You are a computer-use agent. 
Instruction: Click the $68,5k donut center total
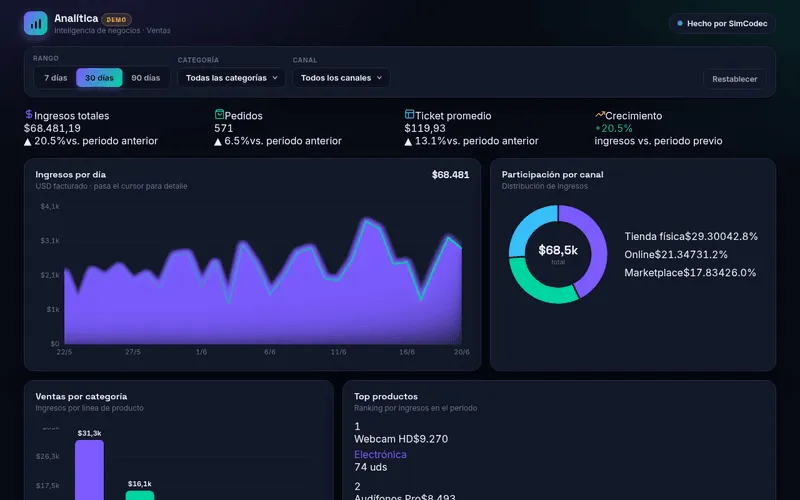[x=558, y=250]
